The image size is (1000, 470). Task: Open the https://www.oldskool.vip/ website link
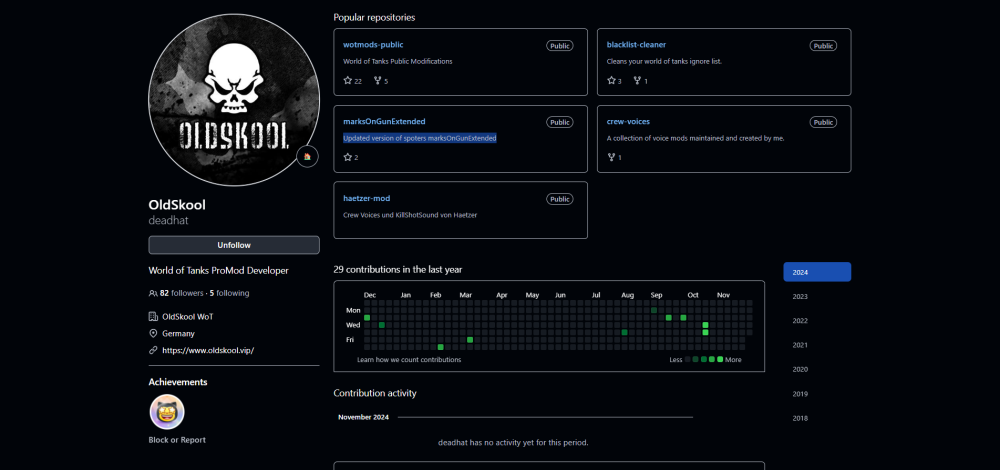point(208,350)
